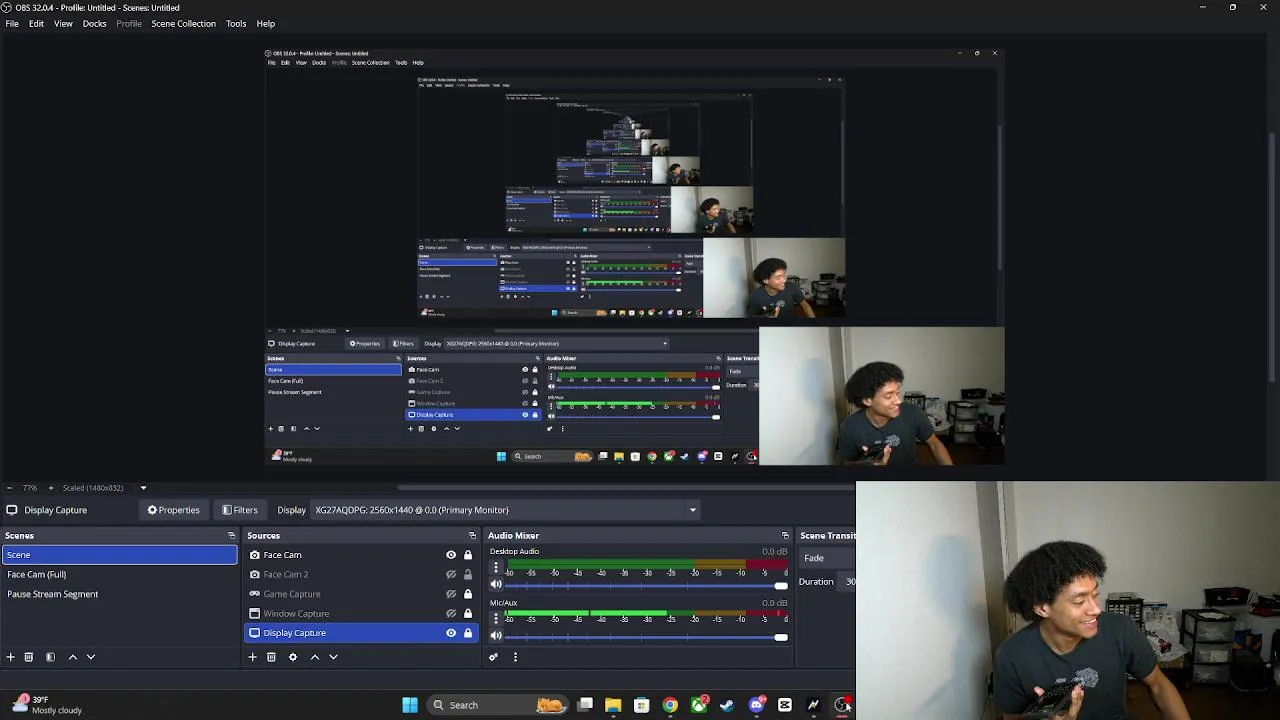Click the preview horizontal scrollbar
1280x720 pixels.
[x=626, y=488]
